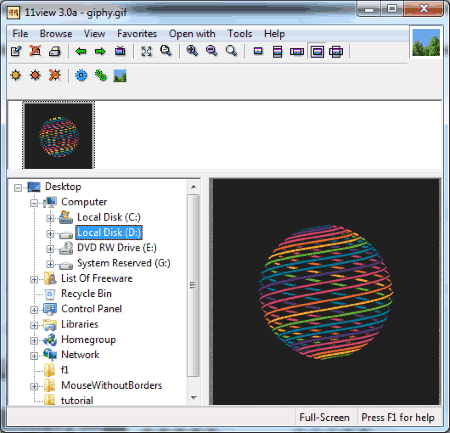The height and width of the screenshot is (433, 450).
Task: Go to previous image with green left arrow
Action: (81, 51)
